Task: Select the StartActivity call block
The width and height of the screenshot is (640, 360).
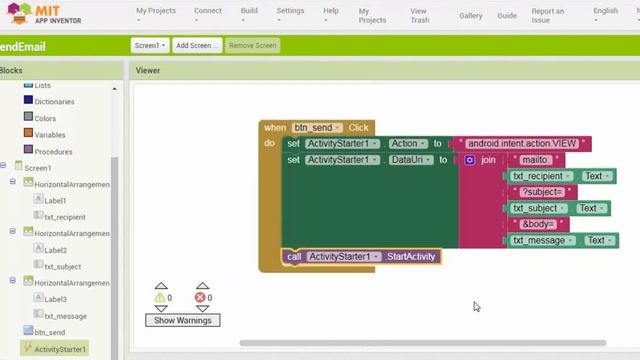Action: (362, 257)
